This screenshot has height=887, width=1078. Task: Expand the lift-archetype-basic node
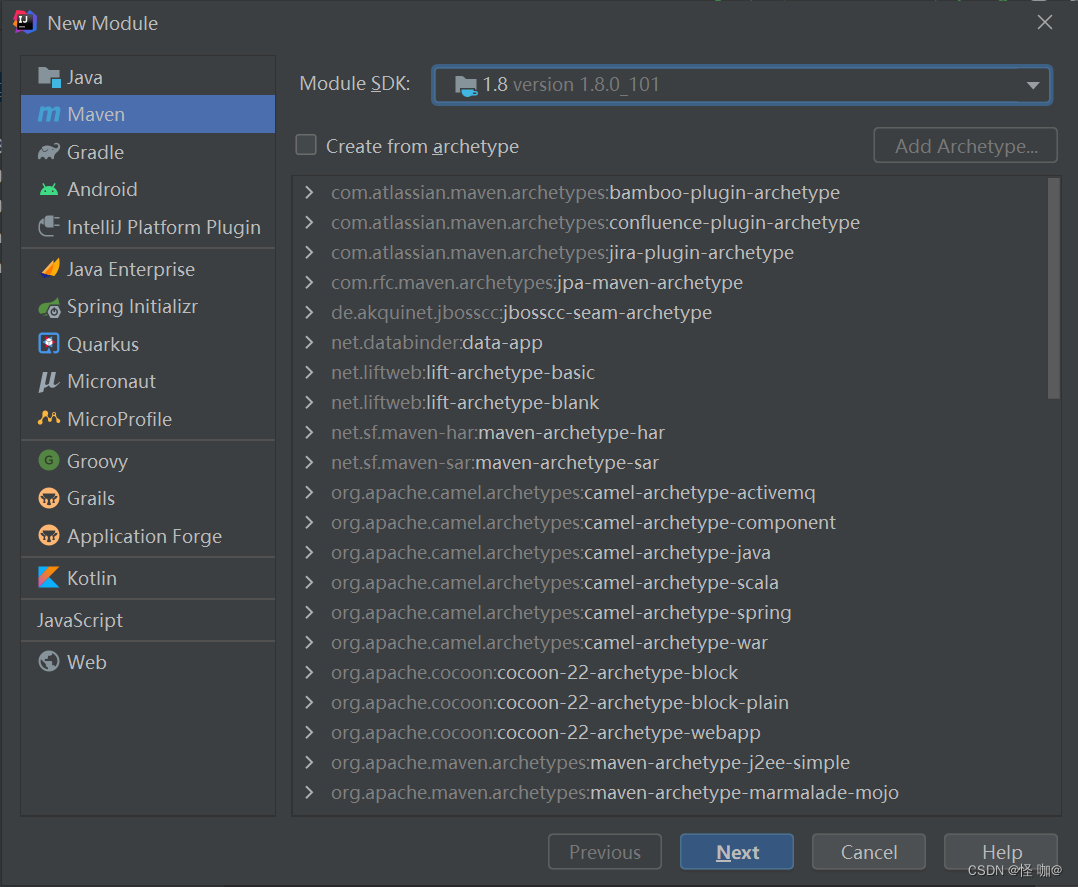click(309, 372)
